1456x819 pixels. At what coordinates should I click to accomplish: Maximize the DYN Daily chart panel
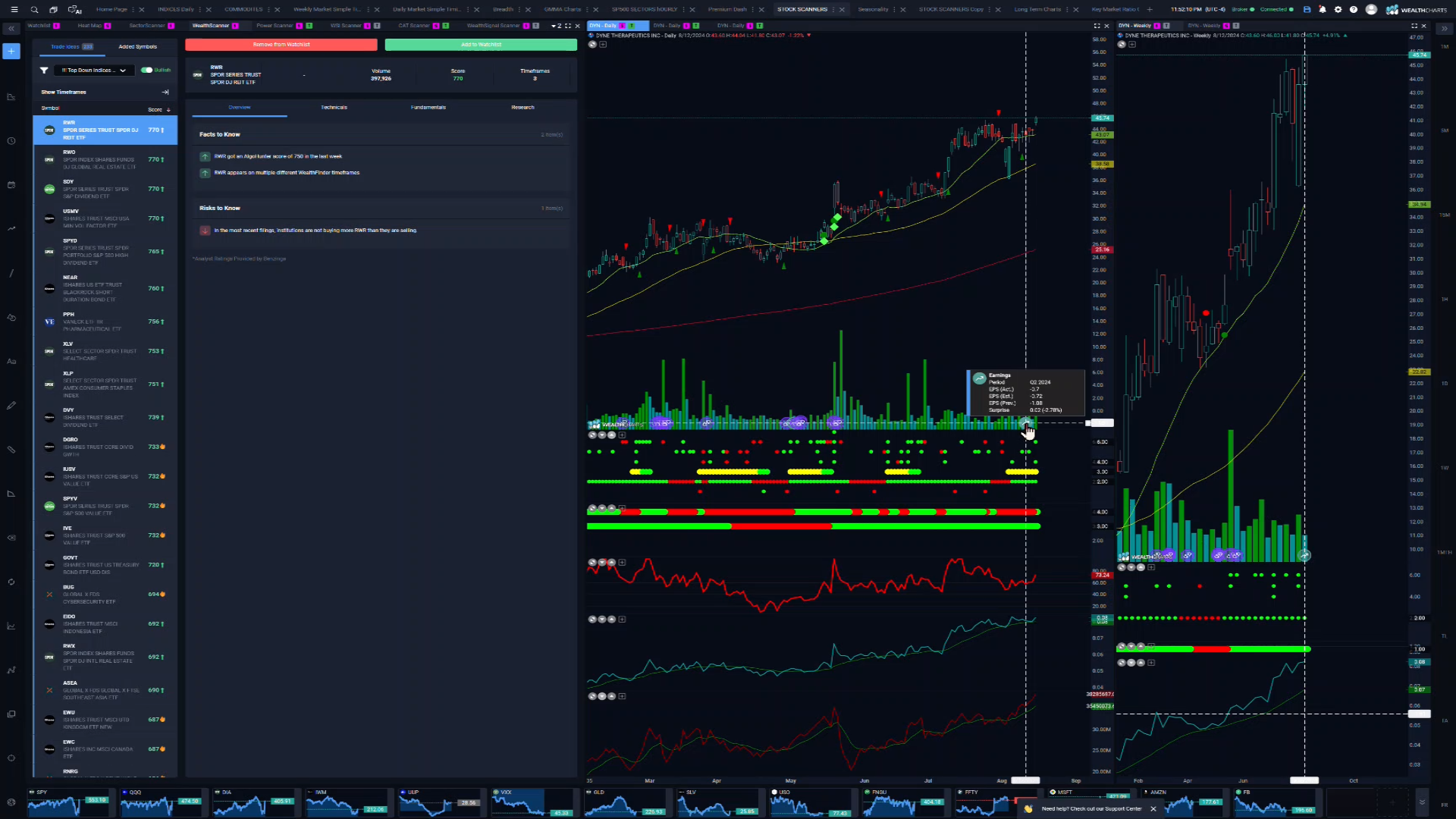(1097, 26)
